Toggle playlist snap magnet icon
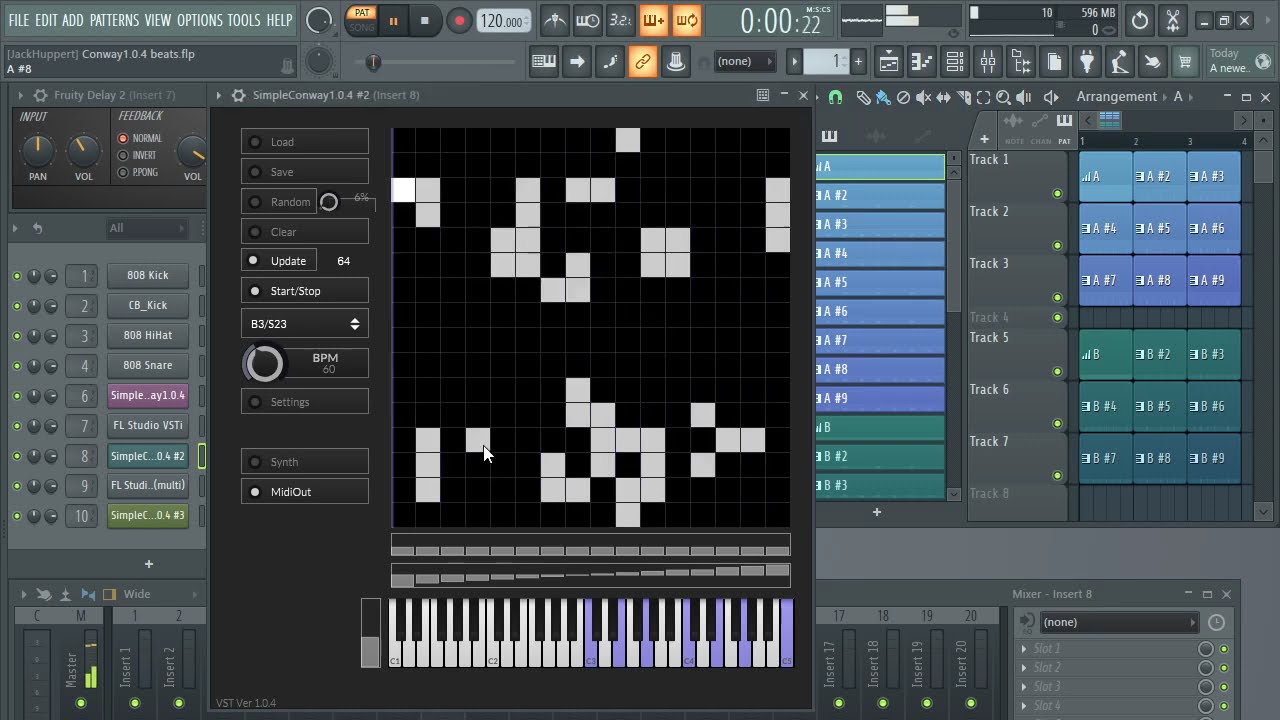The image size is (1280, 720). click(835, 97)
